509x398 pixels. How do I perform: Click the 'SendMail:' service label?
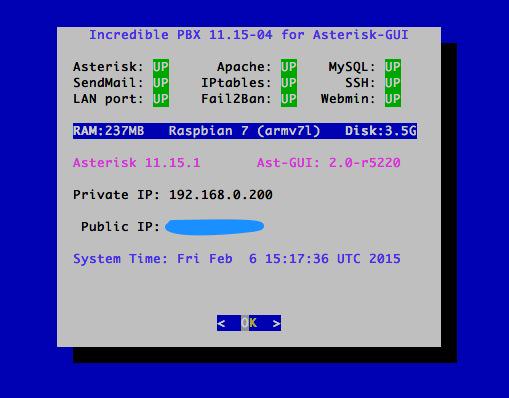108,83
